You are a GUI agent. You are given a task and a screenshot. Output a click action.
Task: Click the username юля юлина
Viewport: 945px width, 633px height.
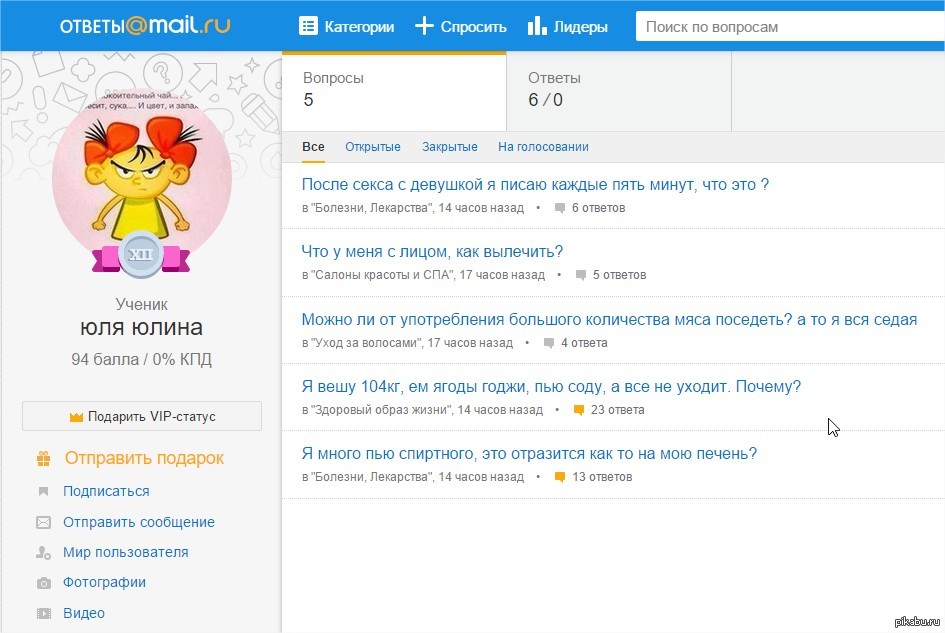click(x=142, y=327)
